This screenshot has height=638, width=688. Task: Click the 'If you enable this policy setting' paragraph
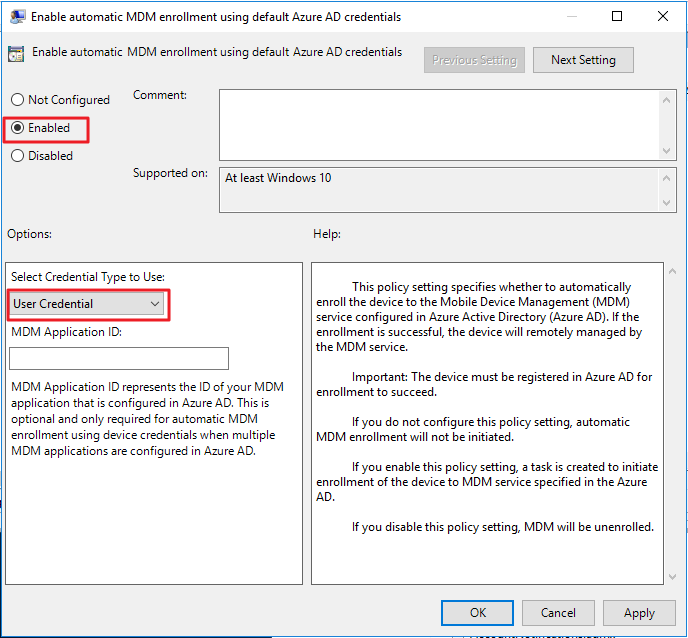tap(487, 482)
